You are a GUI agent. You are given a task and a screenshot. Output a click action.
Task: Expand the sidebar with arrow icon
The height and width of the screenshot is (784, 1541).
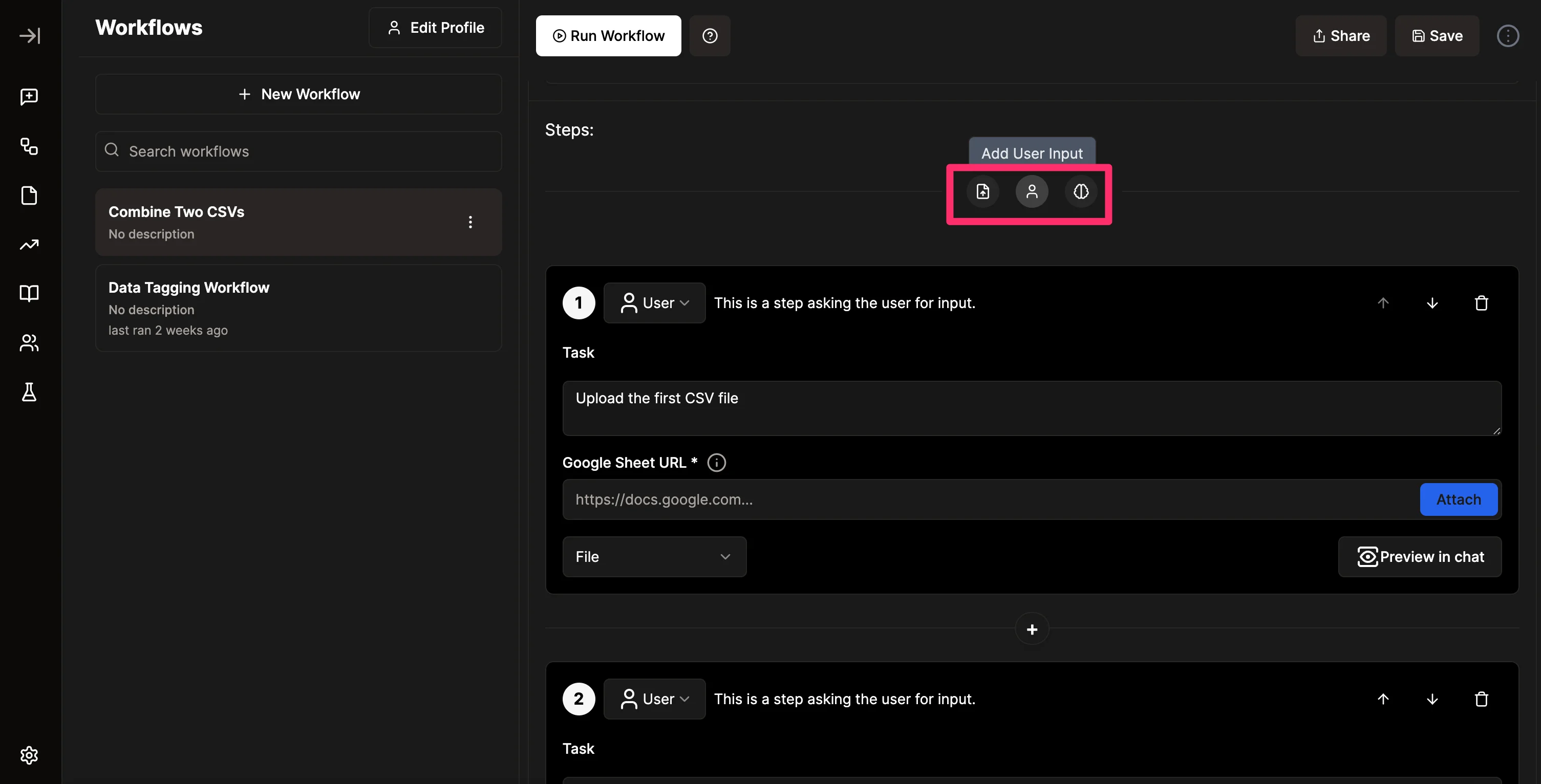29,36
